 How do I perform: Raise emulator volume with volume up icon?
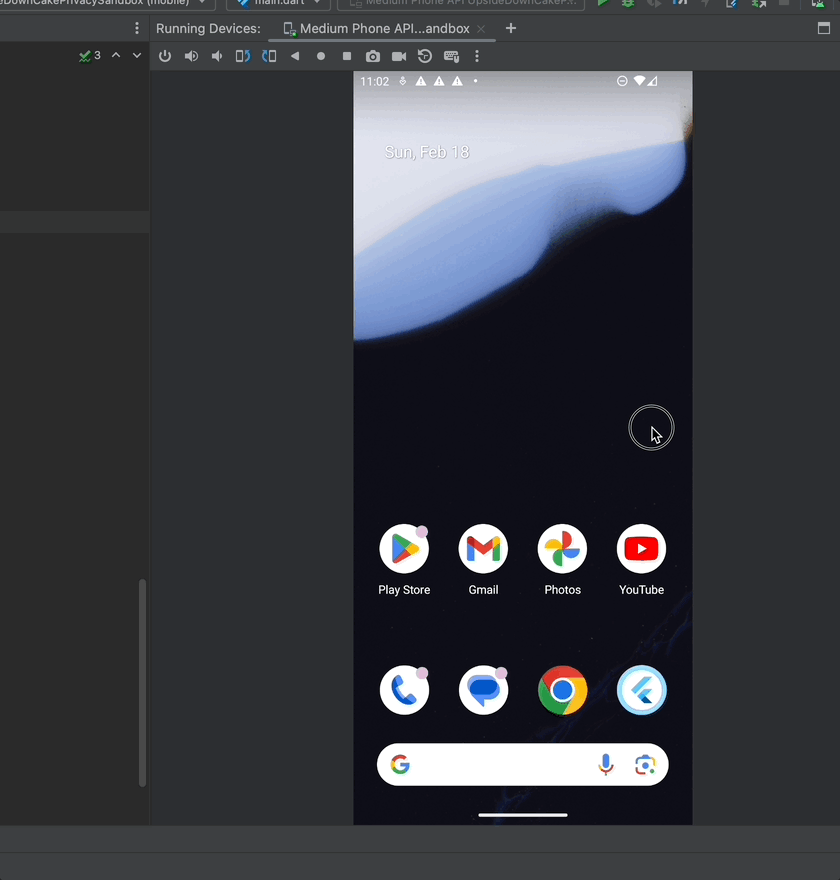[191, 56]
